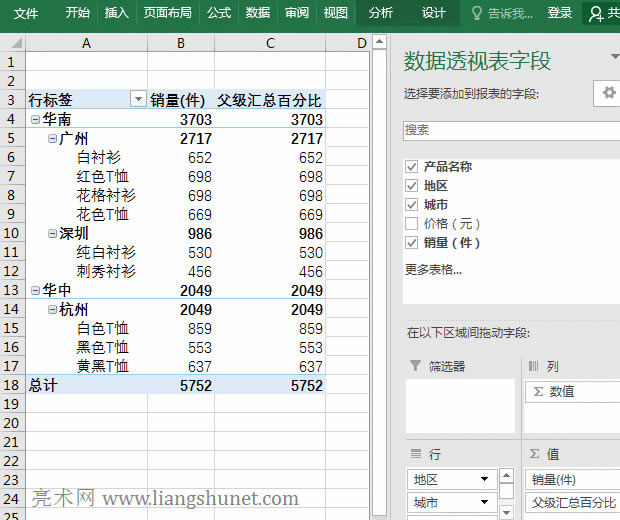Image resolution: width=620 pixels, height=520 pixels.
Task: Collapse the 广州 group minus icon
Action: tap(52, 139)
